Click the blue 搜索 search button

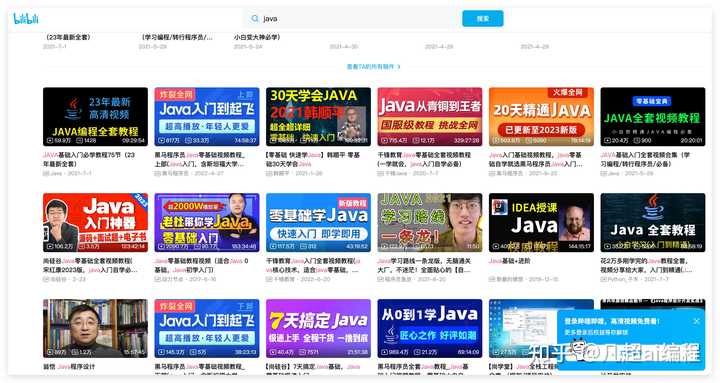pos(483,18)
